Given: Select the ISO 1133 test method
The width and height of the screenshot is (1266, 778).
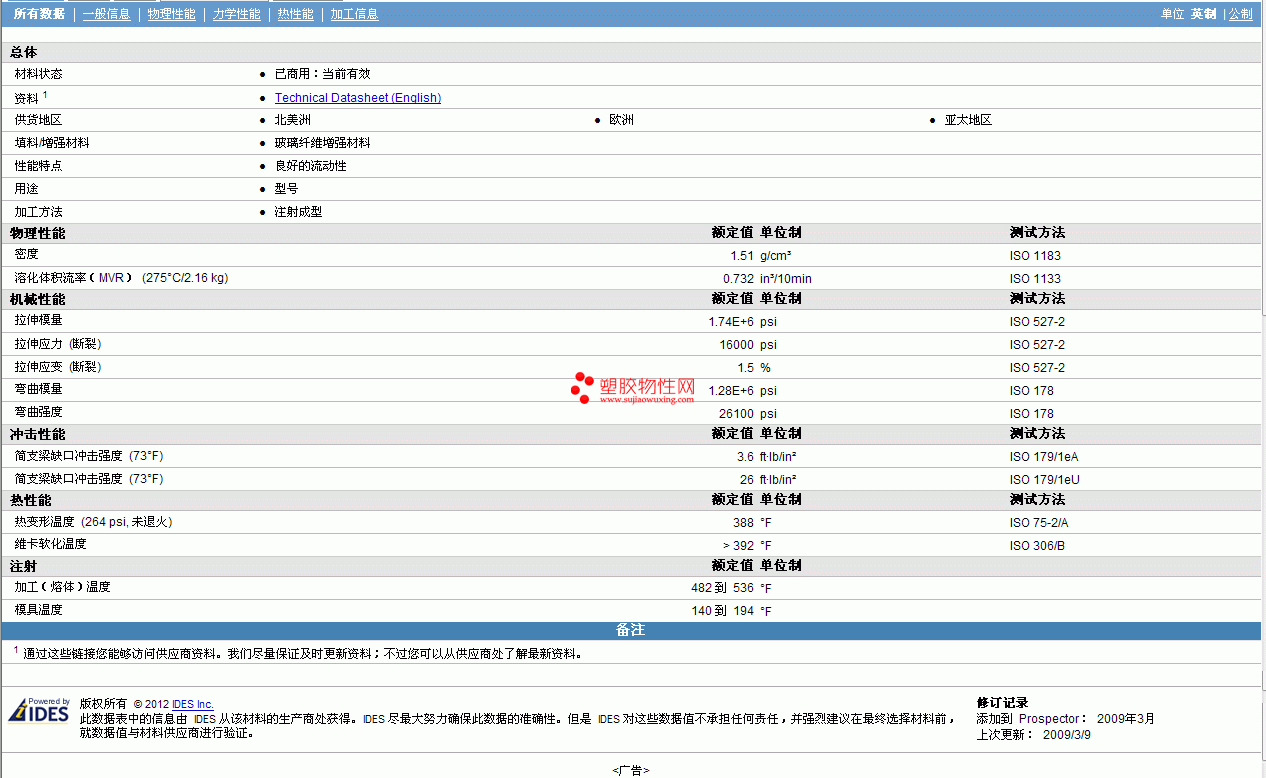Looking at the screenshot, I should tap(1035, 279).
